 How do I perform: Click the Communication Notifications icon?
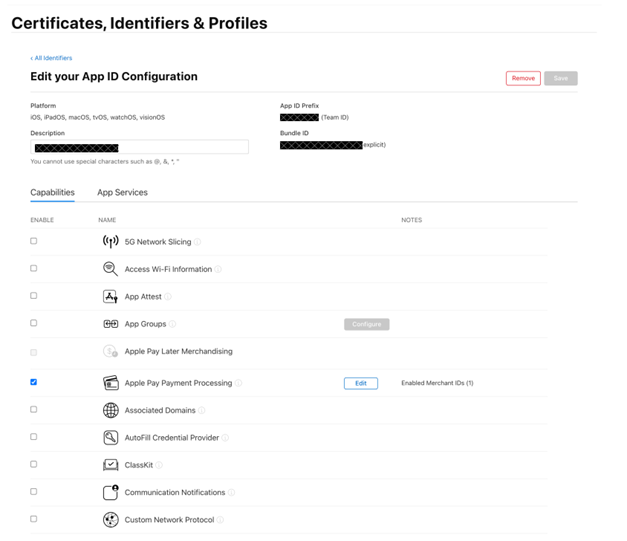point(111,492)
